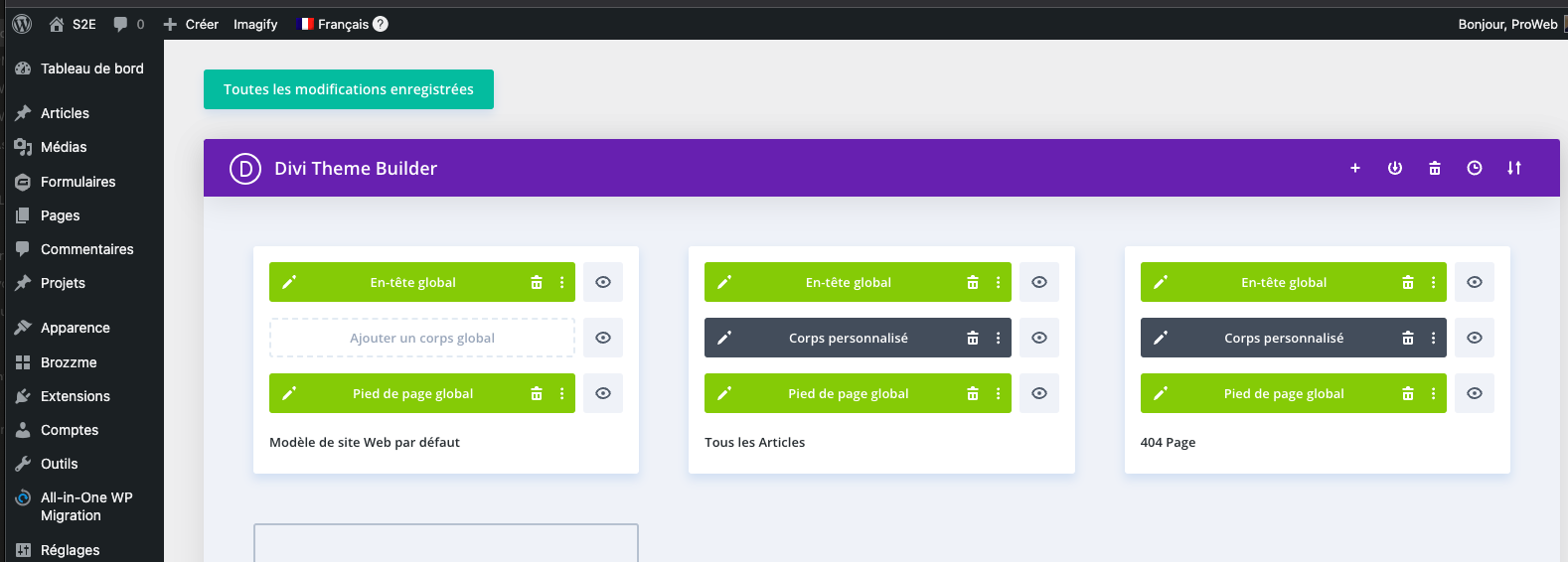
Task: Click Ajouter un corps global placeholder
Action: pos(422,338)
